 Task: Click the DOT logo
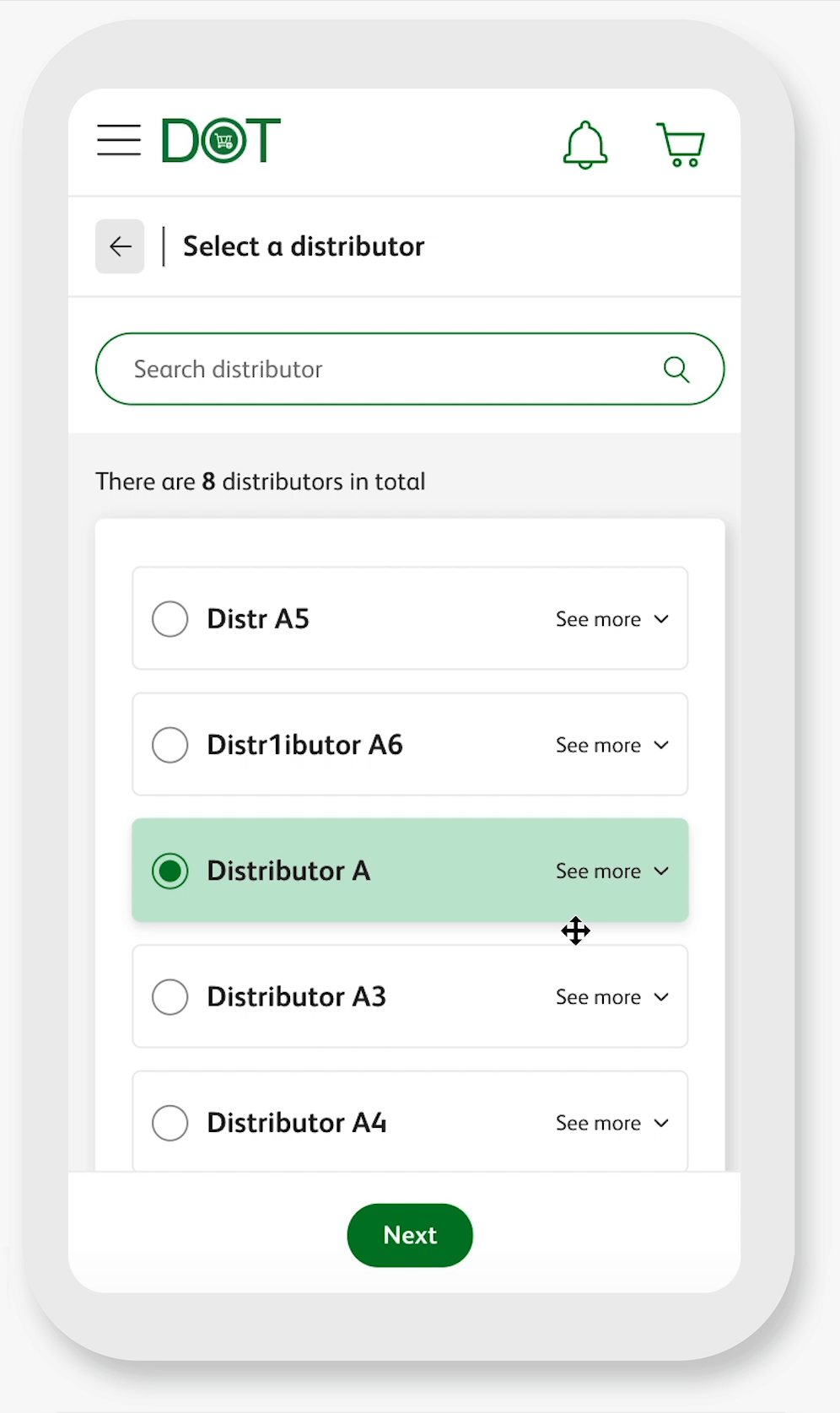tap(221, 140)
